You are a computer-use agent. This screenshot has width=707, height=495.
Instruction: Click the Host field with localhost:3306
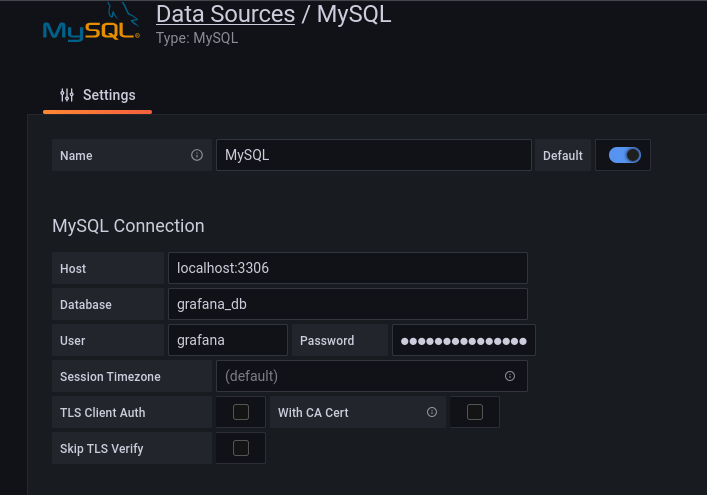[348, 268]
